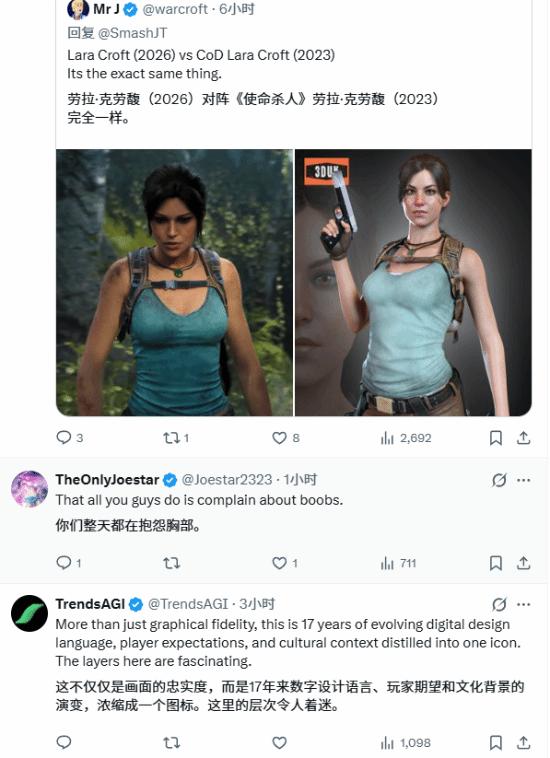Open more options on TheOnlyJoestar's reply
Screen dimensions: 550x758
coord(523,480)
